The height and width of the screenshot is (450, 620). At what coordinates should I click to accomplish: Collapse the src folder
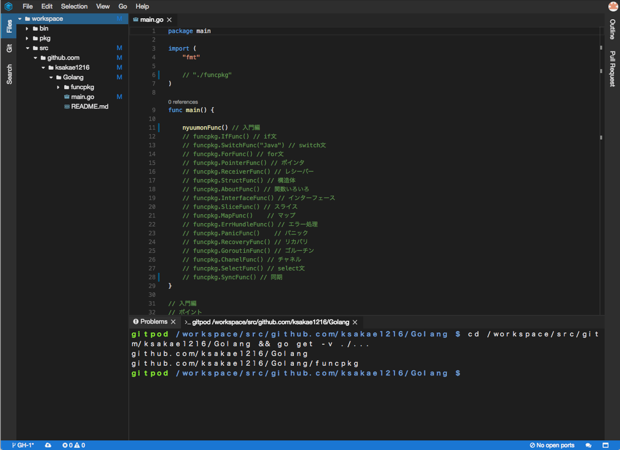pyautogui.click(x=27, y=48)
